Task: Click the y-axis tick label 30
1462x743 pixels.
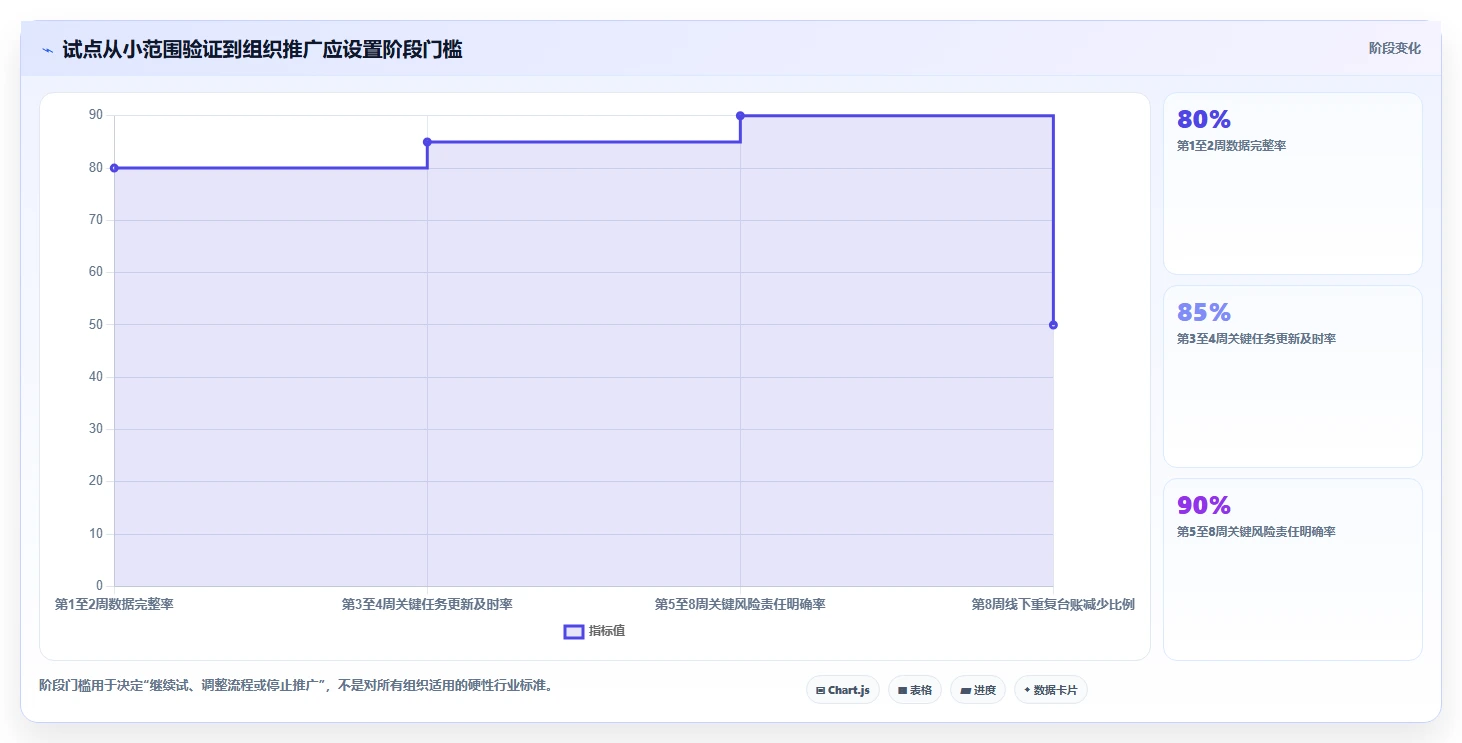Action: pyautogui.click(x=96, y=429)
